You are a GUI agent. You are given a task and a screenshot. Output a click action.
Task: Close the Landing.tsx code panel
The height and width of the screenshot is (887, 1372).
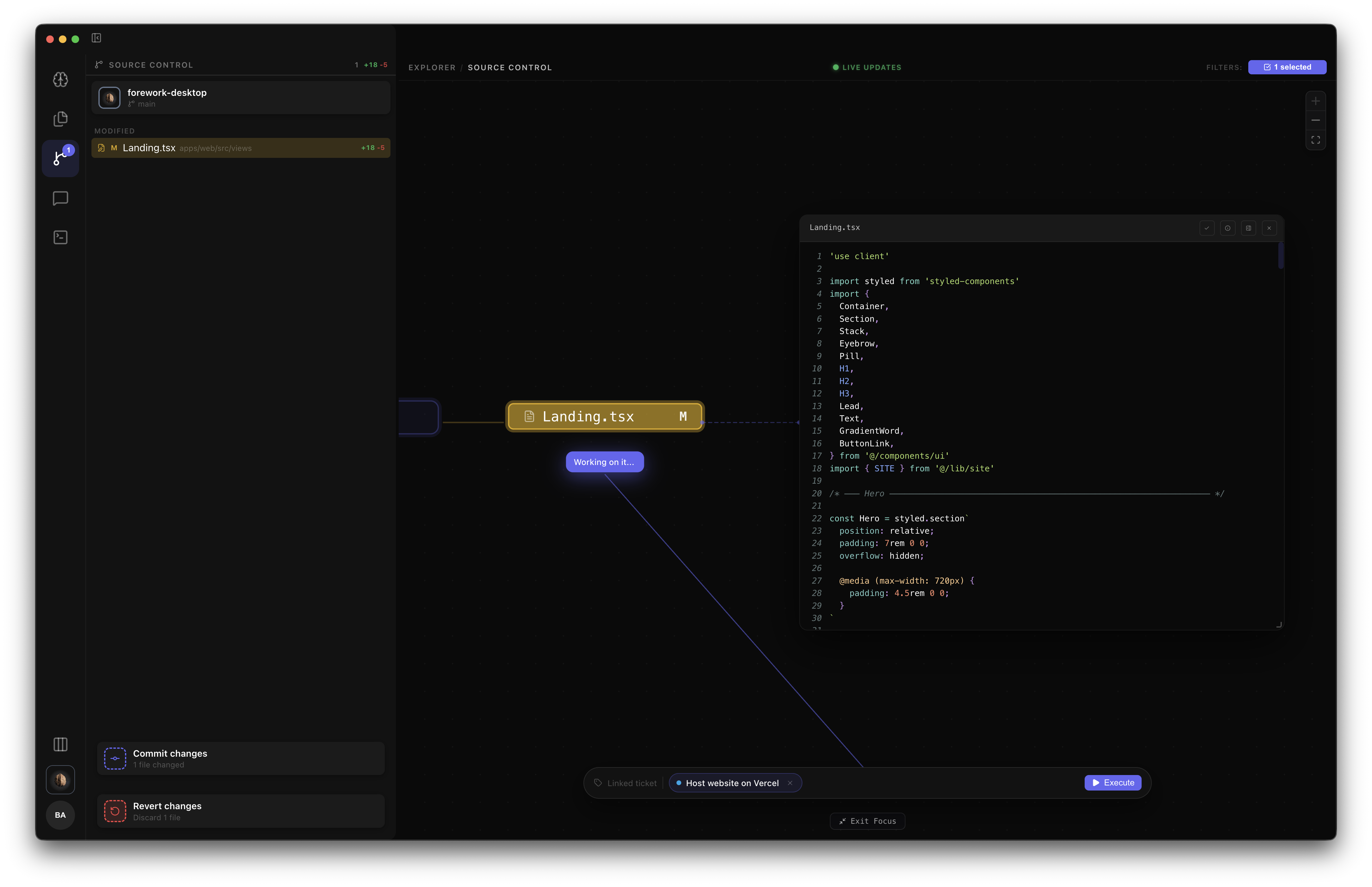click(1269, 228)
